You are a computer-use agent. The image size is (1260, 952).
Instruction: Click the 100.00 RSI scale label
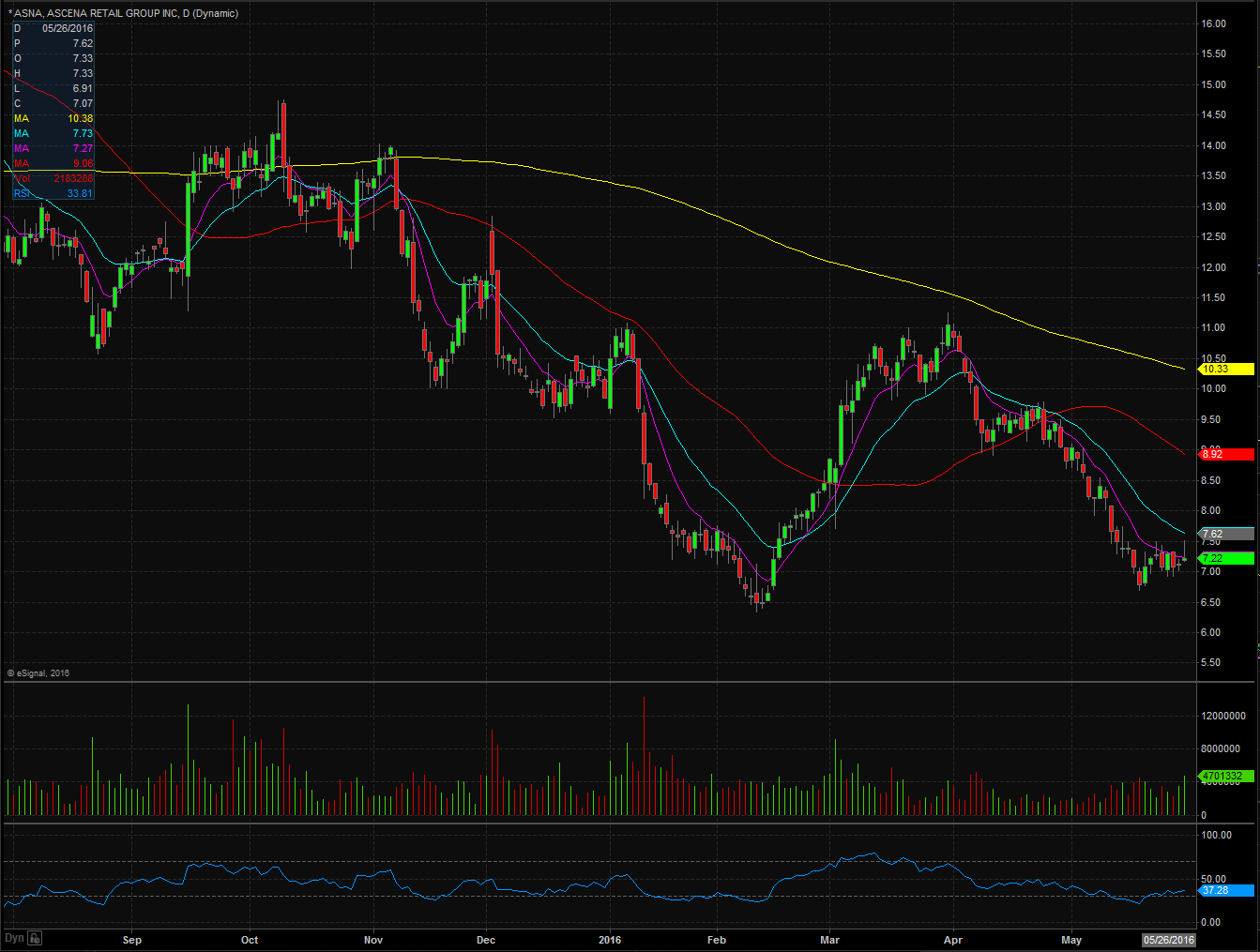(1217, 835)
